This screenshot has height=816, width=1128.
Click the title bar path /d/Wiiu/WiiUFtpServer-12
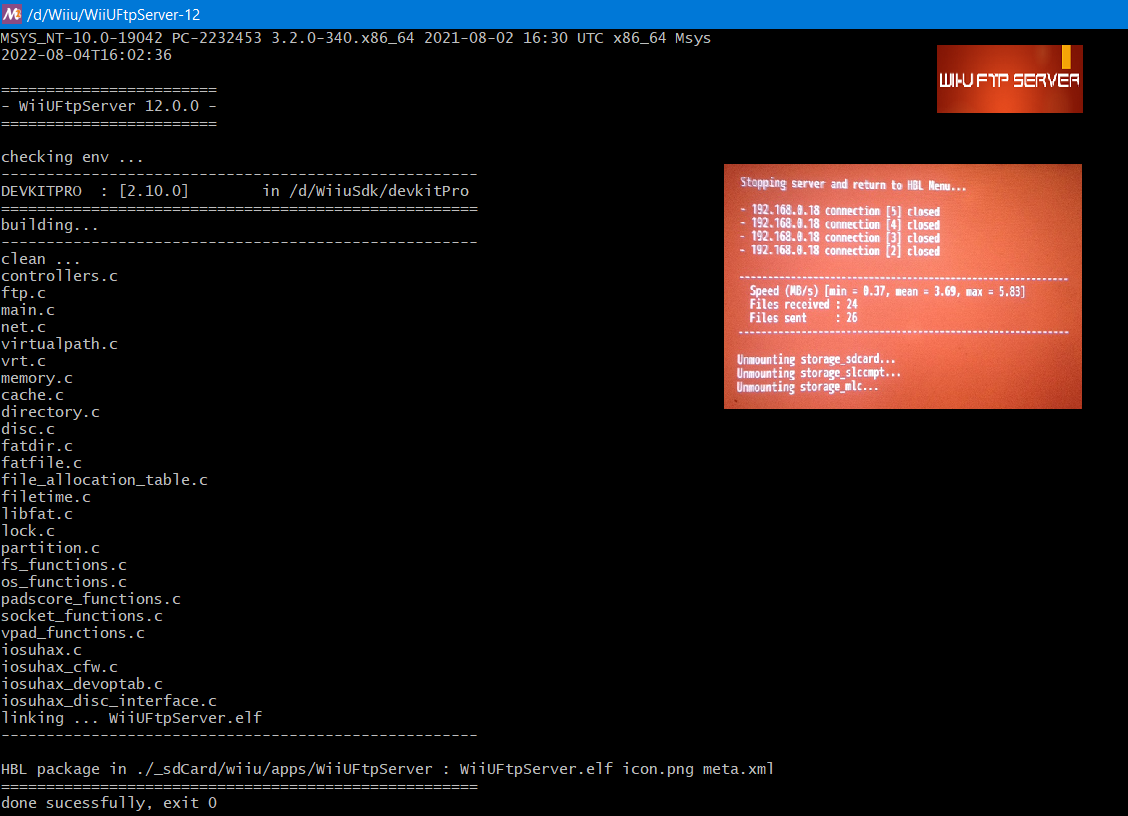(114, 14)
